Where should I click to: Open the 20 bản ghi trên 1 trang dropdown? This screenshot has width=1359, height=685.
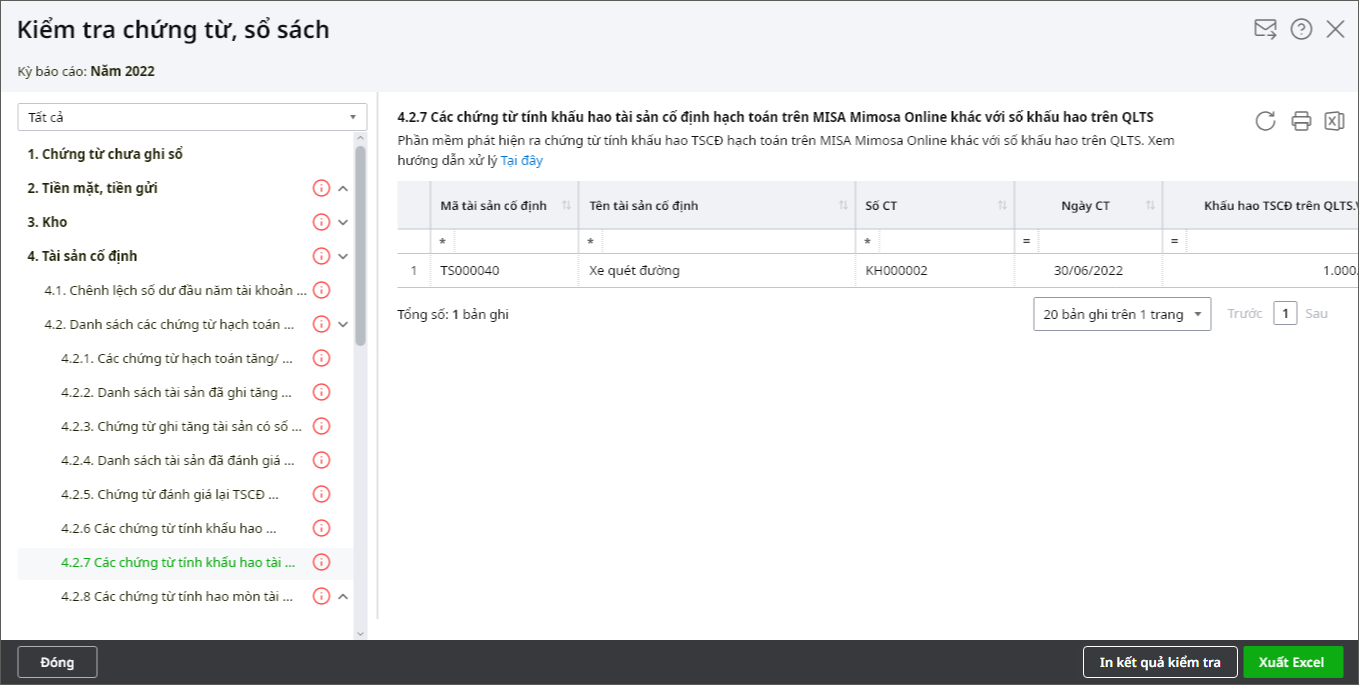click(1121, 314)
